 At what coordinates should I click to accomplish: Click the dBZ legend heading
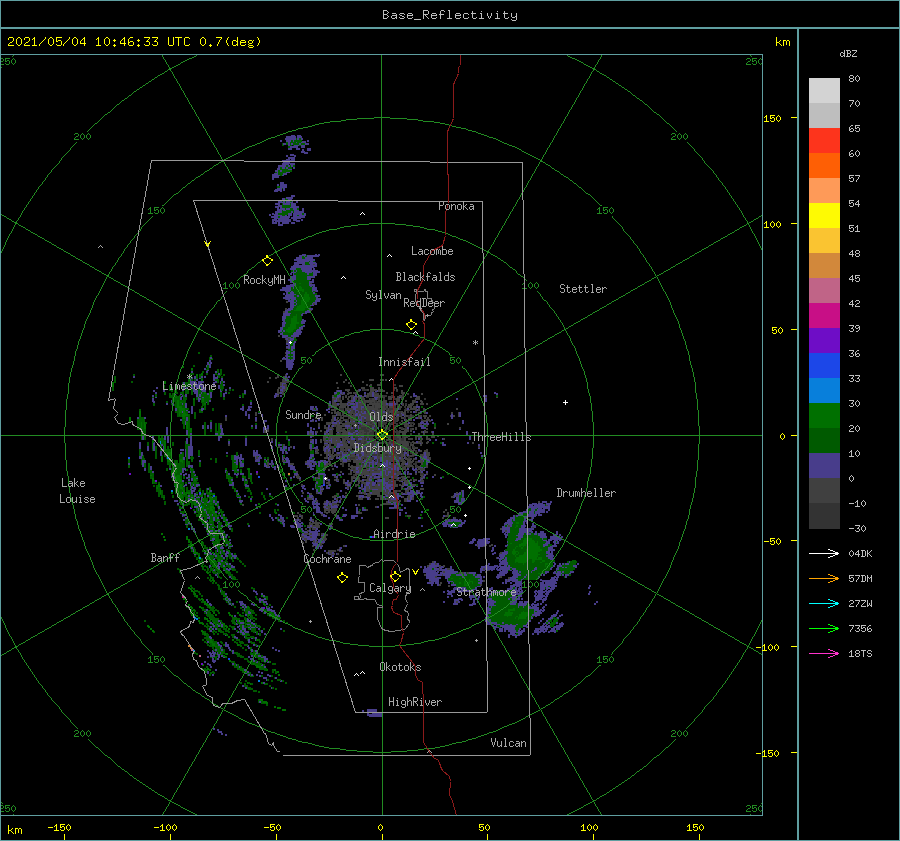tap(848, 53)
